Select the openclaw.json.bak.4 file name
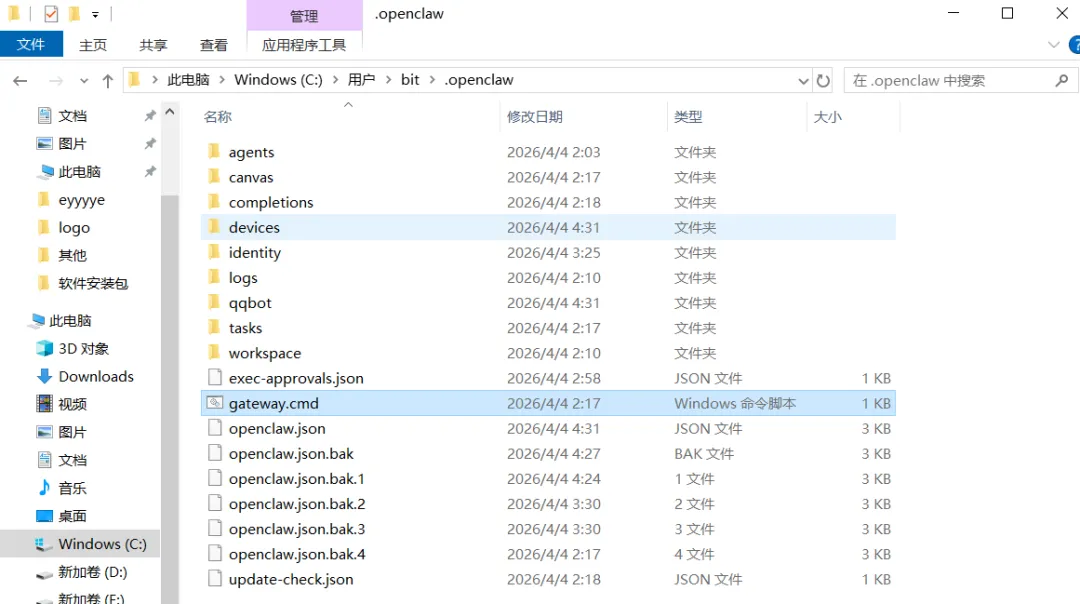This screenshot has width=1080, height=604. pyautogui.click(x=296, y=554)
